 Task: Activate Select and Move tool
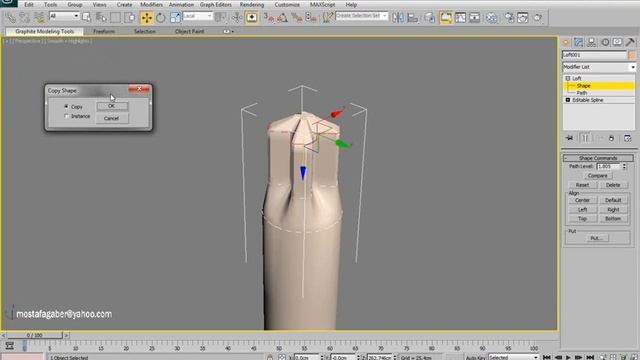146,18
